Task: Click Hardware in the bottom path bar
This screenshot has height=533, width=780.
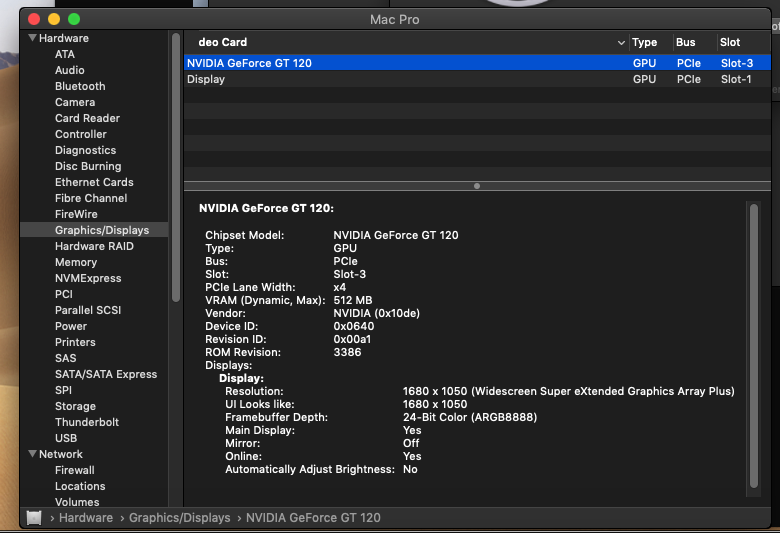Action: tap(86, 518)
